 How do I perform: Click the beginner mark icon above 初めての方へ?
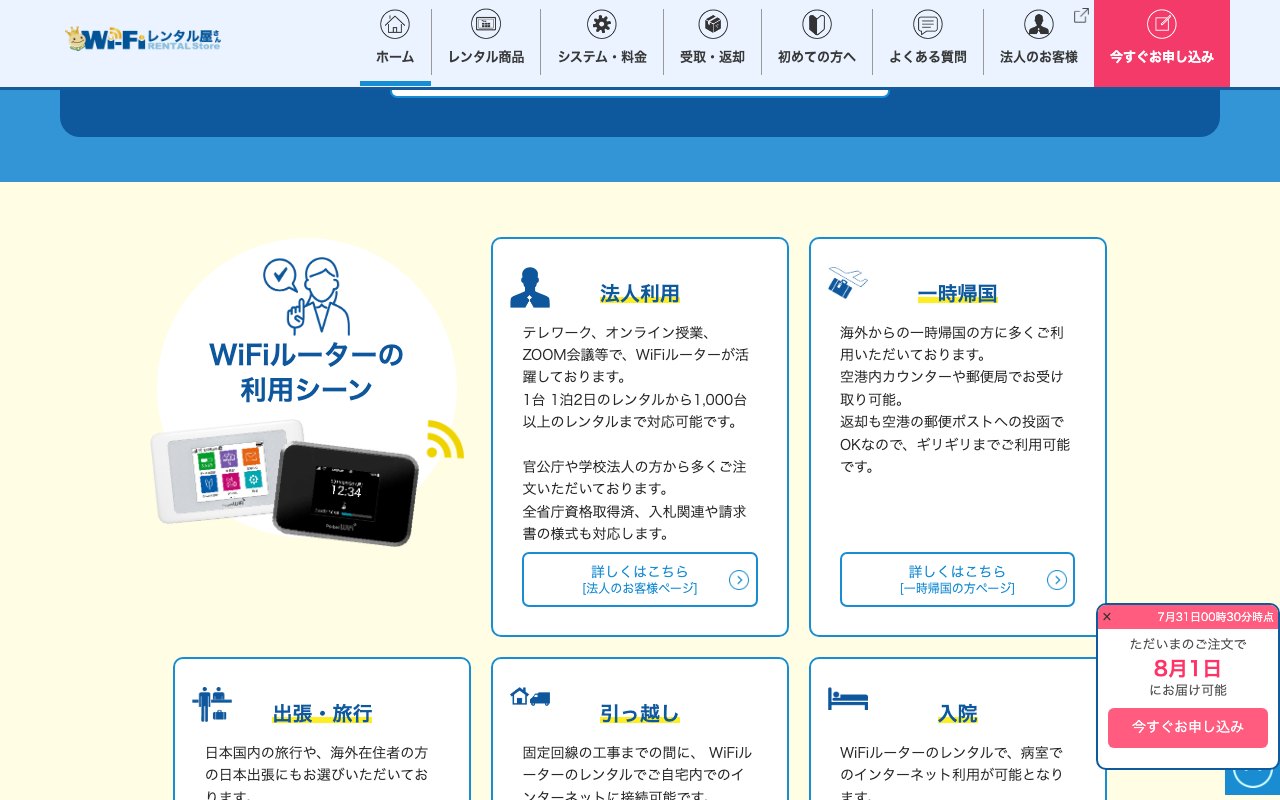click(x=817, y=24)
